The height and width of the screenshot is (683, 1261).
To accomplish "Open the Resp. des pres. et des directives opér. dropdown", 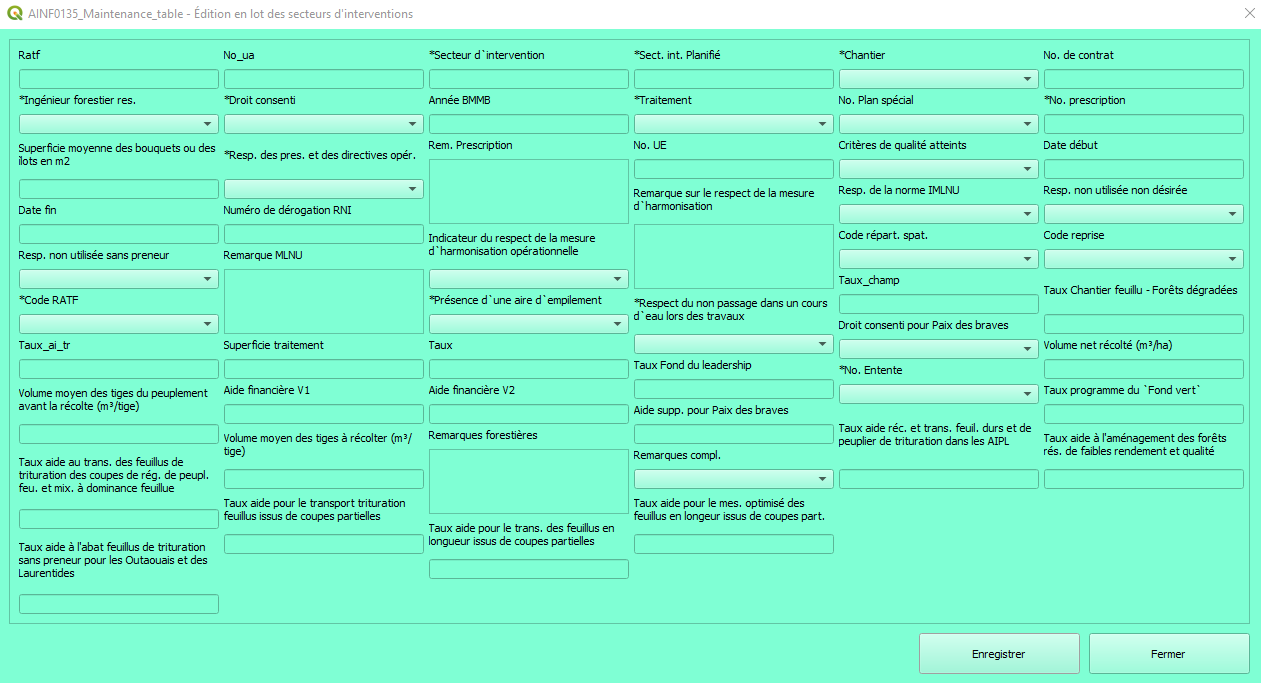I will 324,189.
